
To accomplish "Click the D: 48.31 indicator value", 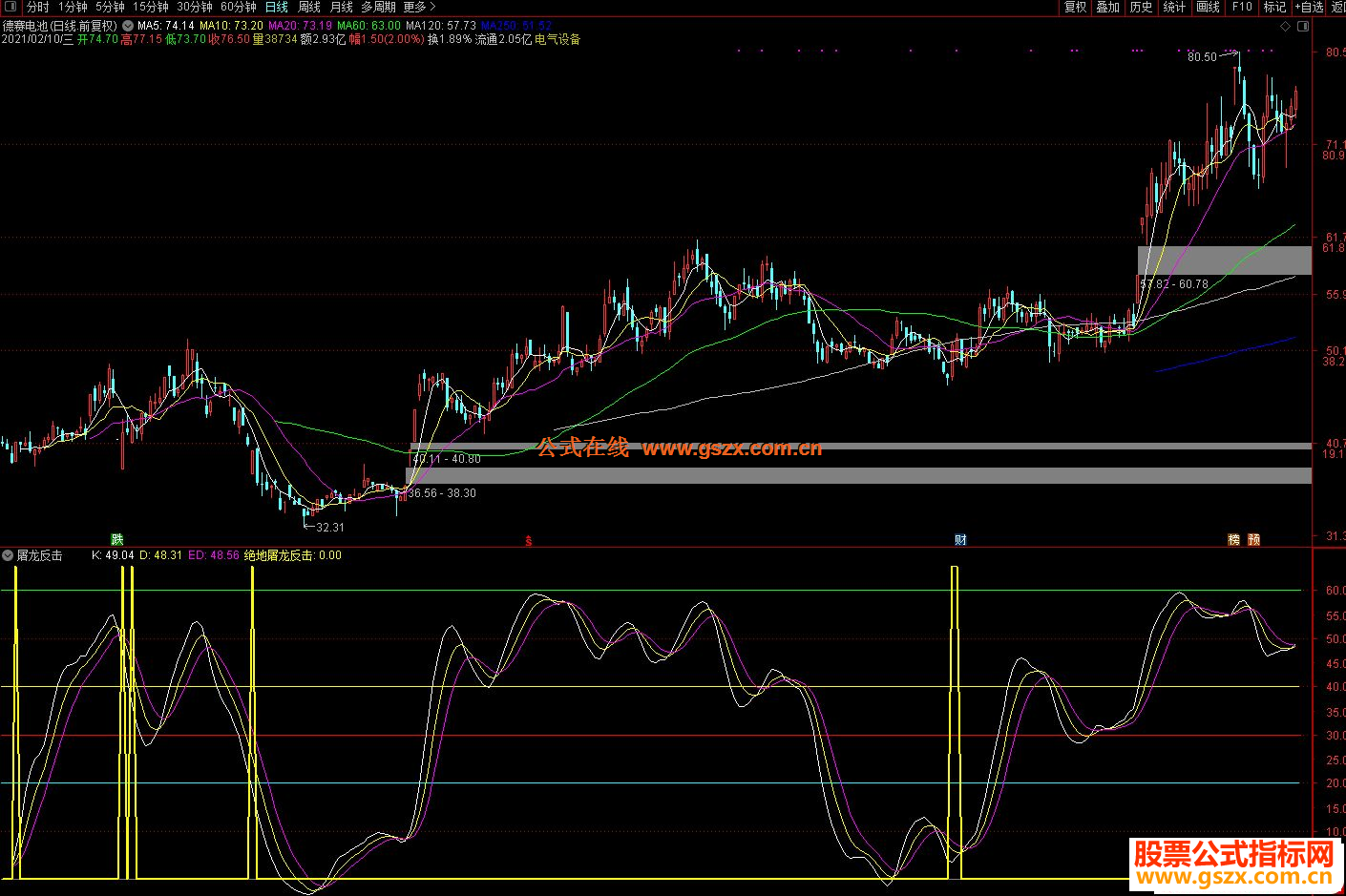I will [160, 555].
